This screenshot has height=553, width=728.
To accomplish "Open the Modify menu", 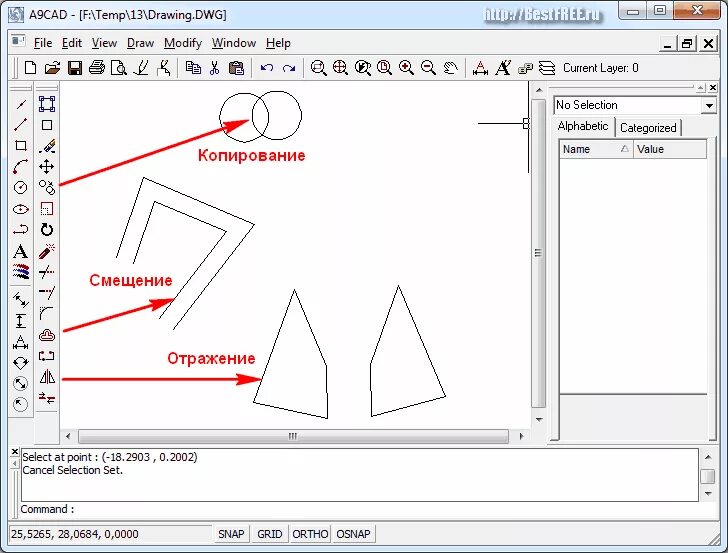I will 183,43.
